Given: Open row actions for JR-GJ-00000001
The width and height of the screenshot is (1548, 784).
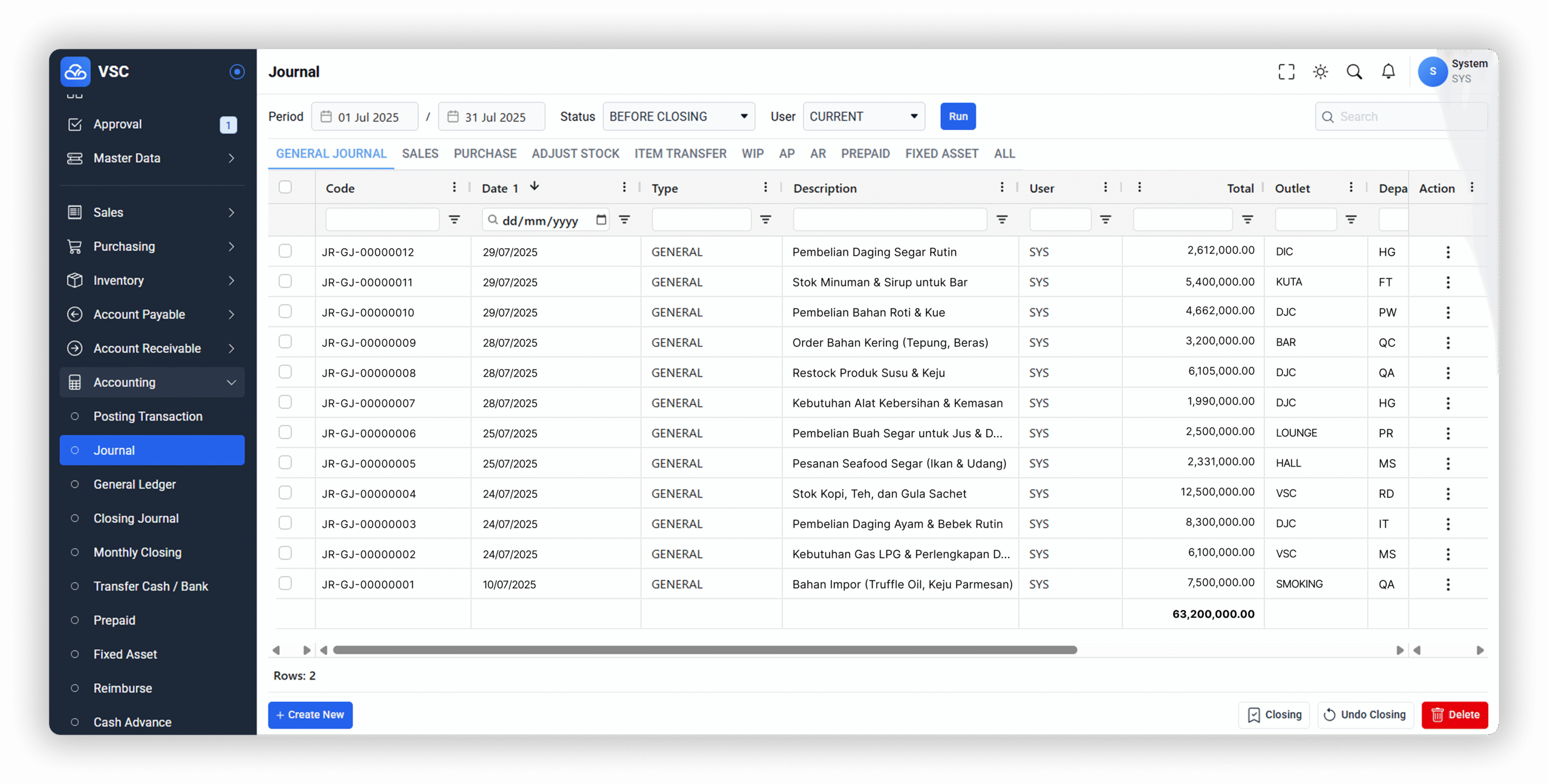Looking at the screenshot, I should click(1448, 585).
